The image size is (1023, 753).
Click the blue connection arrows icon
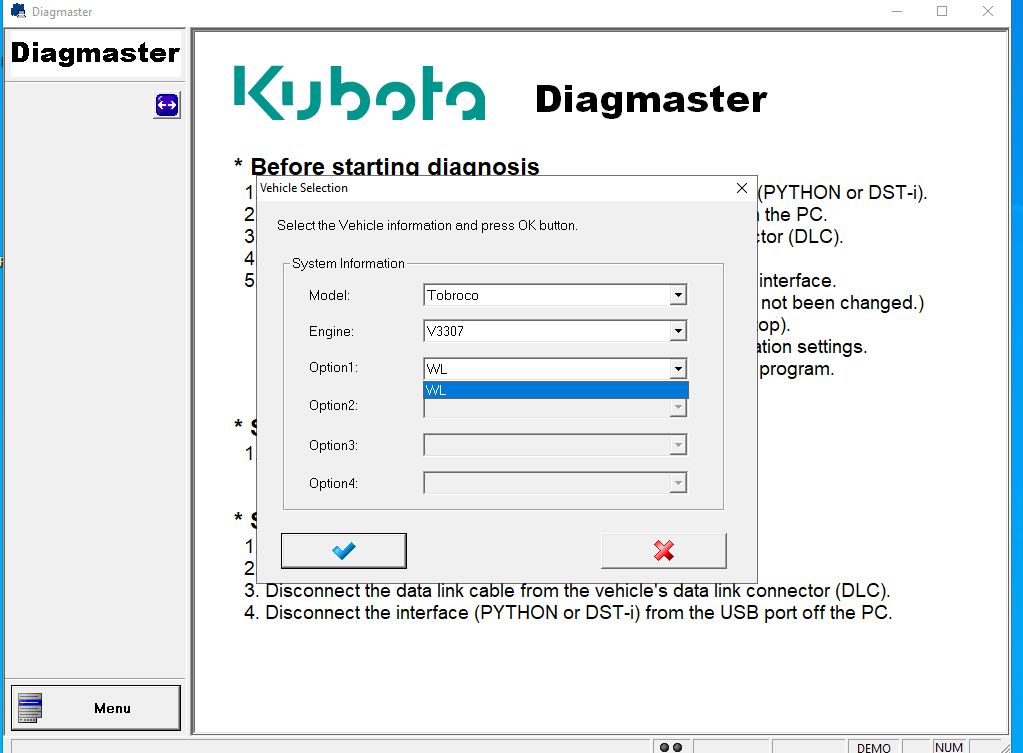point(167,105)
